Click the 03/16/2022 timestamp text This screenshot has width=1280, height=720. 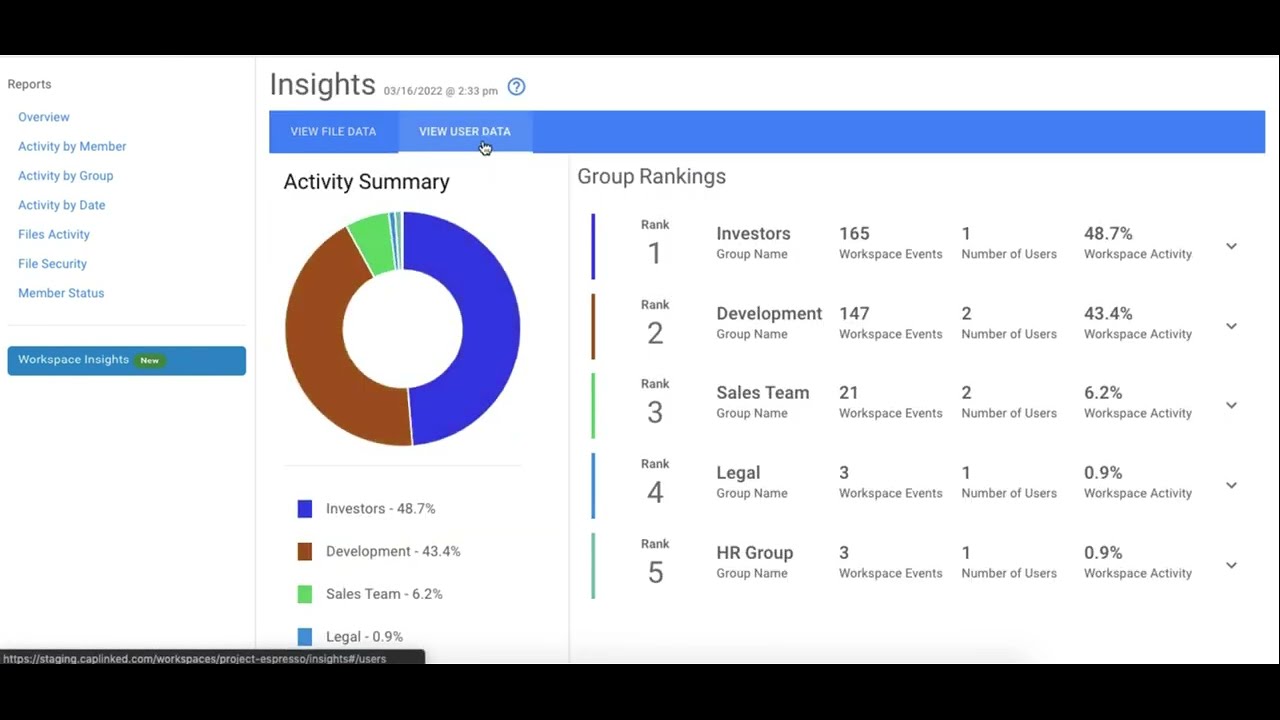pyautogui.click(x=440, y=91)
